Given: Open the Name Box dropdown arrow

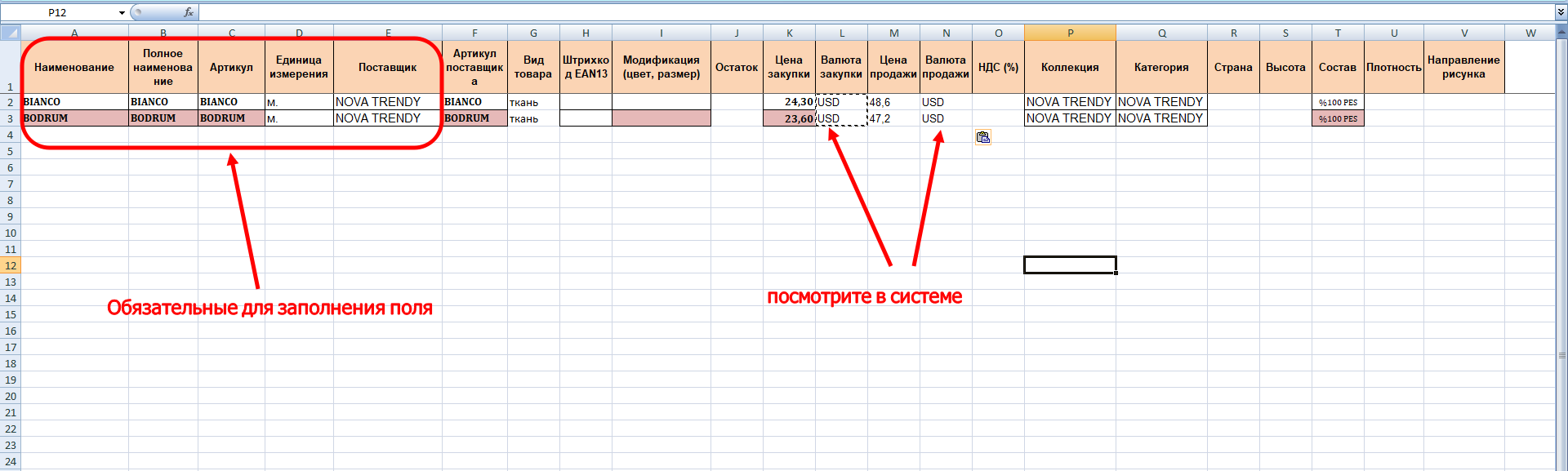Looking at the screenshot, I should tap(122, 13).
